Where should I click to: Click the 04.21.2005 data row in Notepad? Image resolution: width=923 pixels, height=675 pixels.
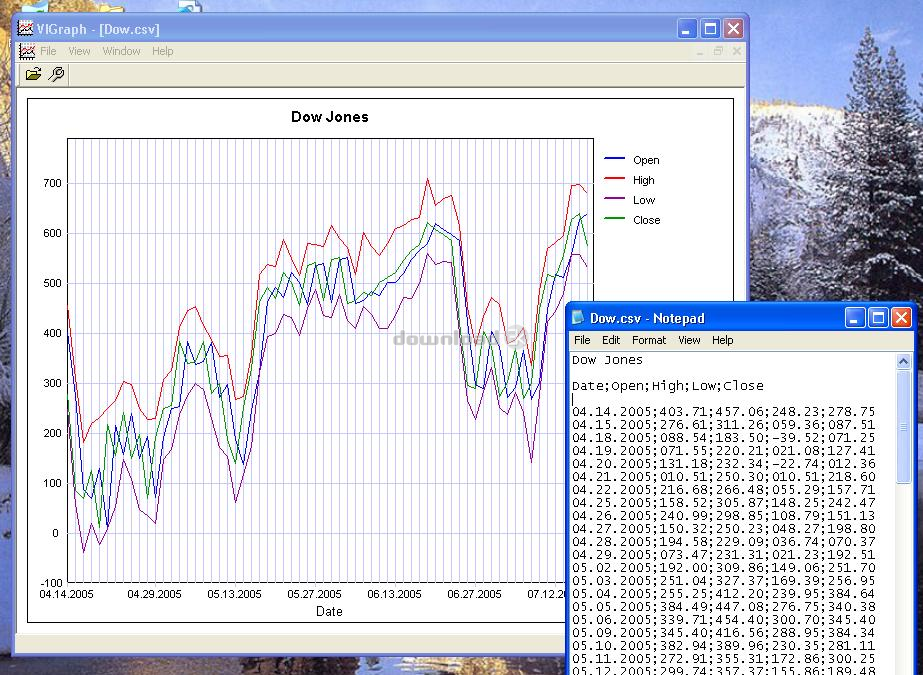pos(723,477)
